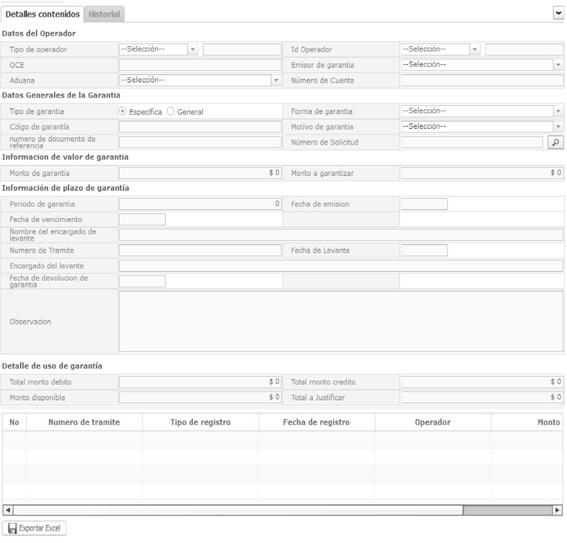This screenshot has width=567, height=543.
Task: Click numero de documento de referencia field
Action: click(200, 142)
